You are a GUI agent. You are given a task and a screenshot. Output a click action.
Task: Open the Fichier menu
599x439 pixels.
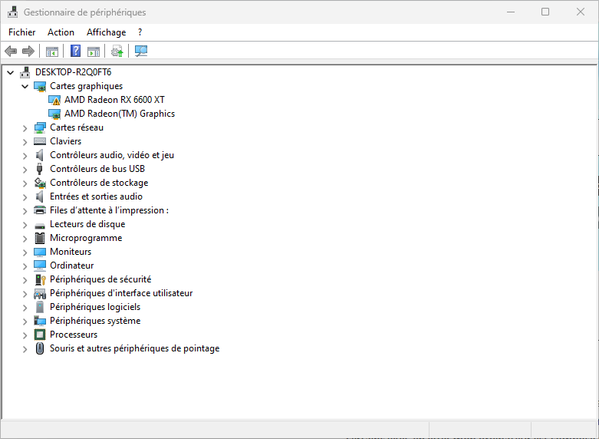[22, 32]
